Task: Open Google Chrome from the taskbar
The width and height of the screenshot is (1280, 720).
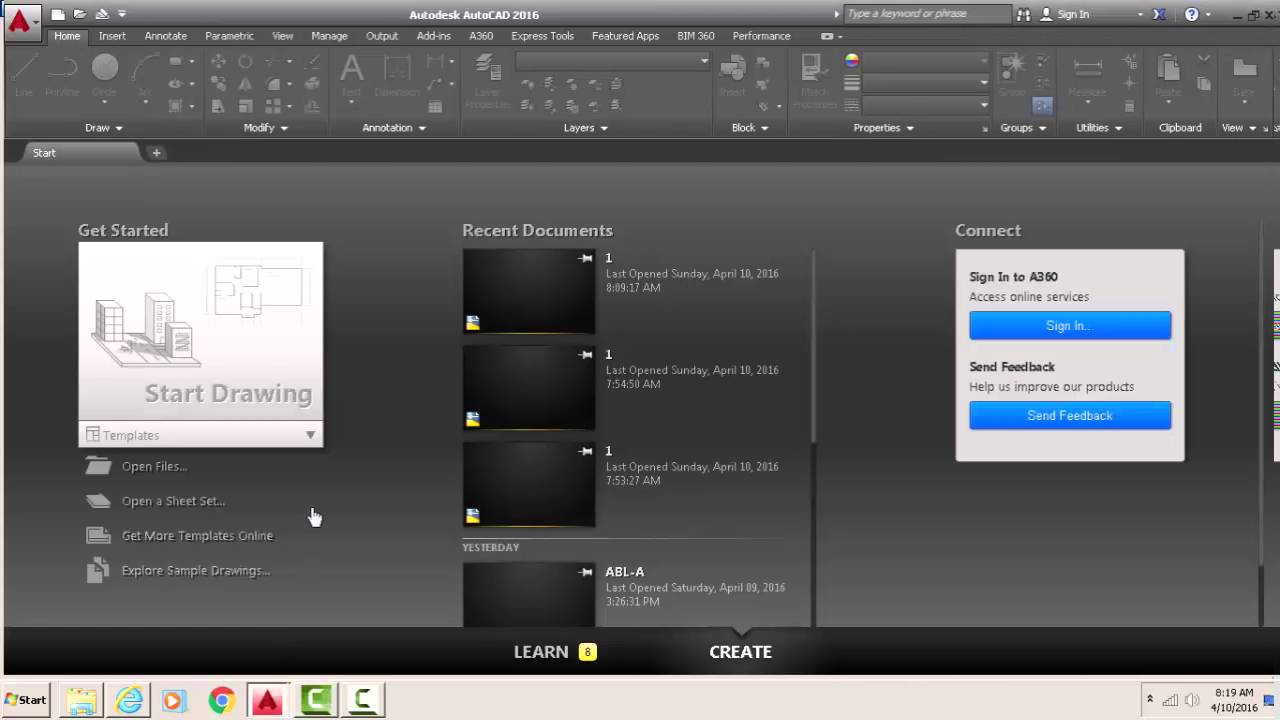Action: click(222, 700)
